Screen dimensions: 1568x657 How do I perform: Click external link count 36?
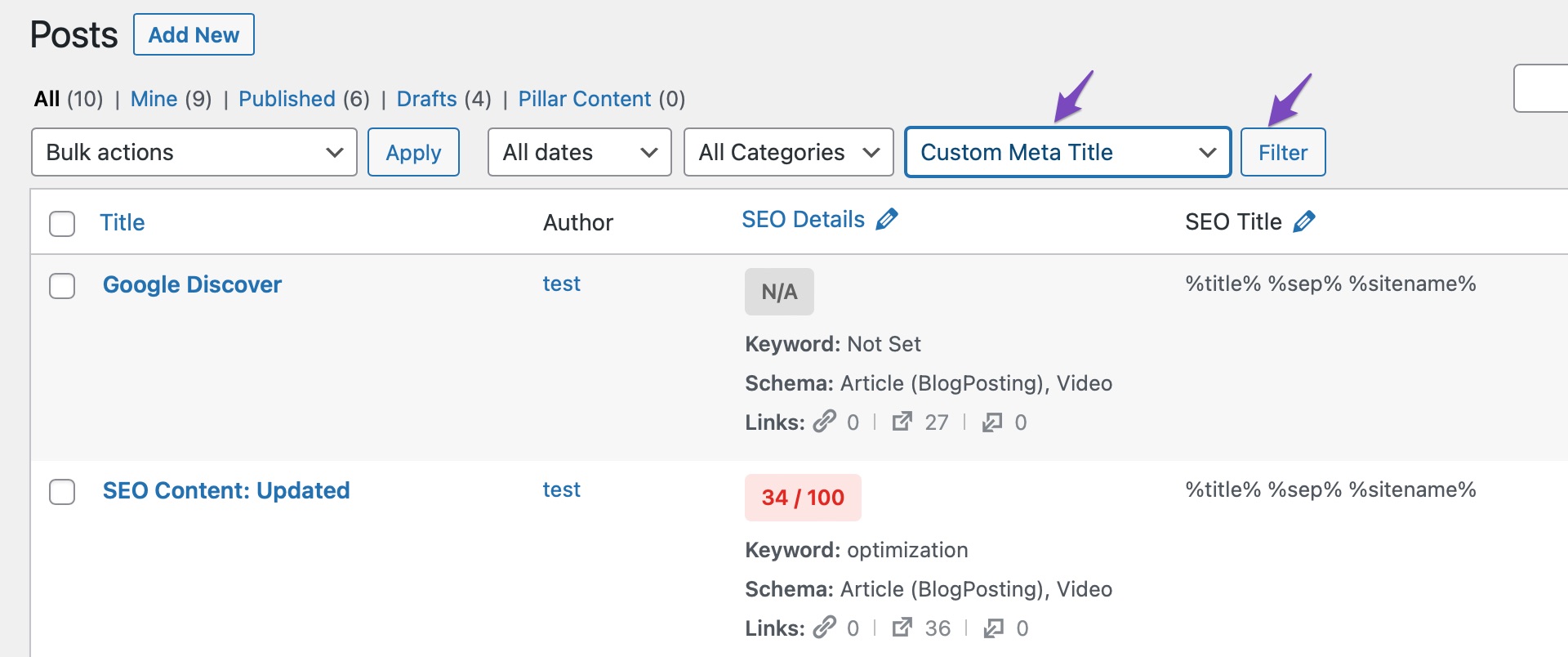coord(938,628)
